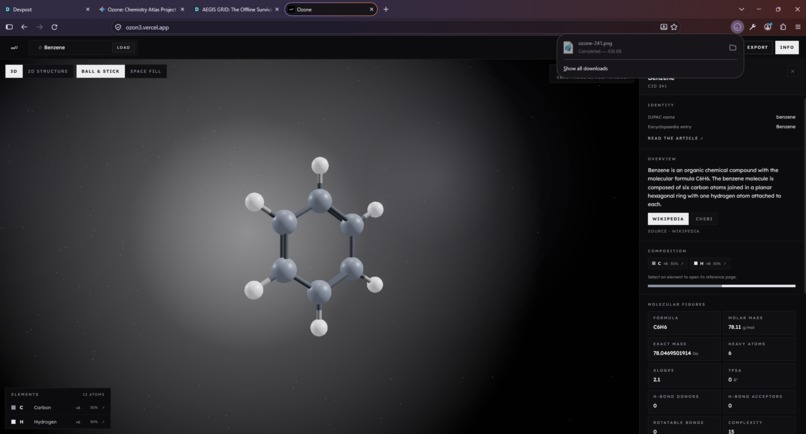This screenshot has height=434, width=806.
Task: Click the highlighted downloads toolbar icon
Action: tap(737, 27)
